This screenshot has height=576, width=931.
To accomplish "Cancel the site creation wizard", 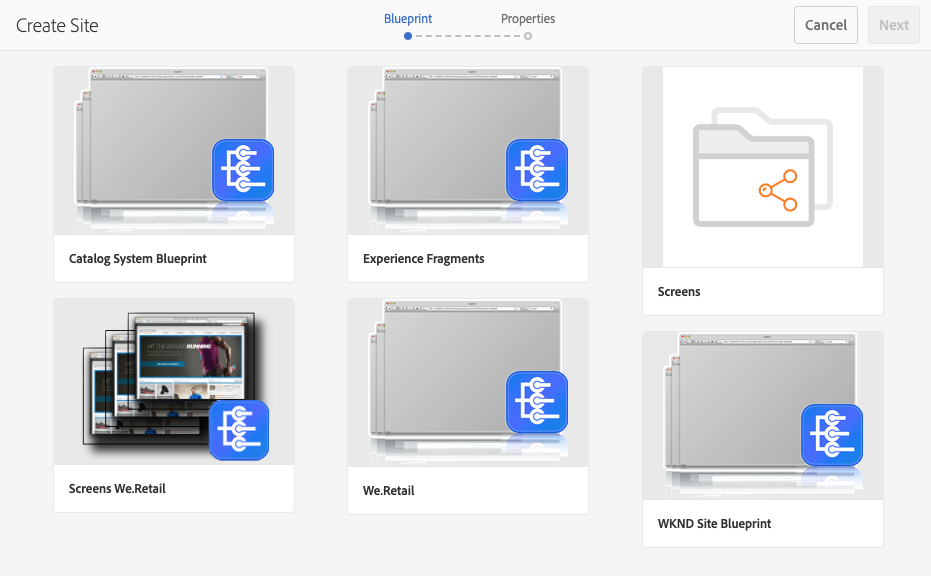I will point(826,25).
